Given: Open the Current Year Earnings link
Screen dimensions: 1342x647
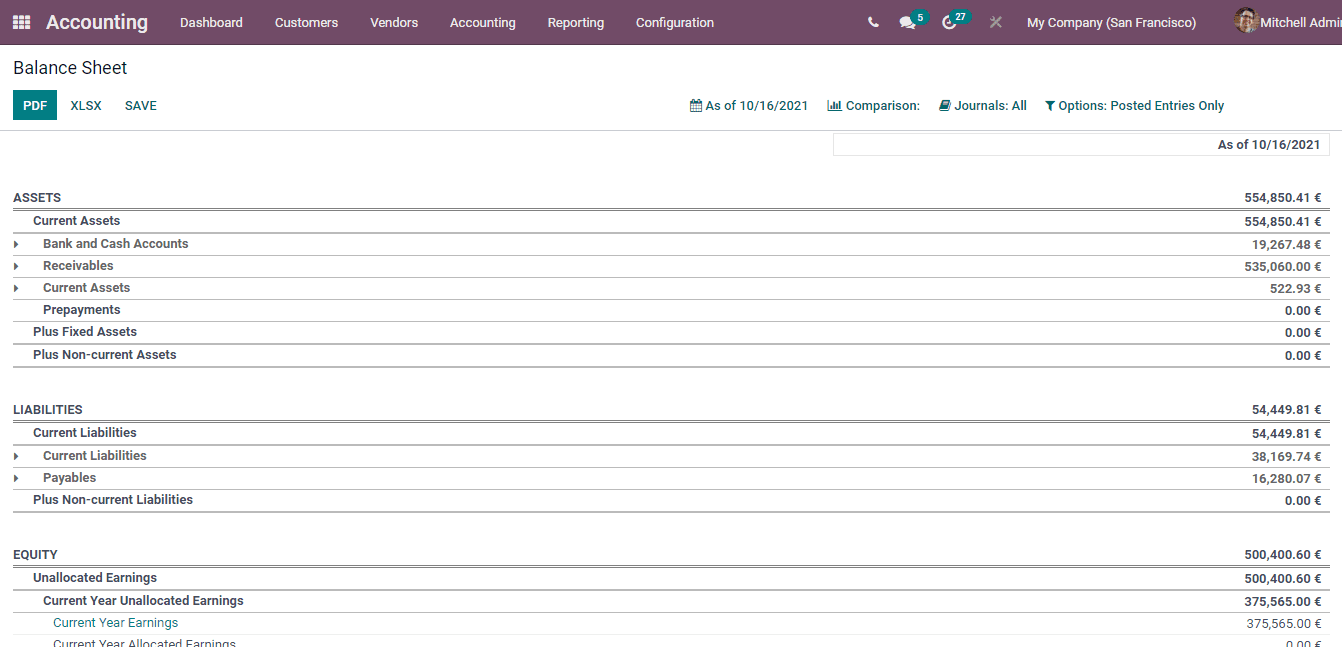Looking at the screenshot, I should pos(115,622).
